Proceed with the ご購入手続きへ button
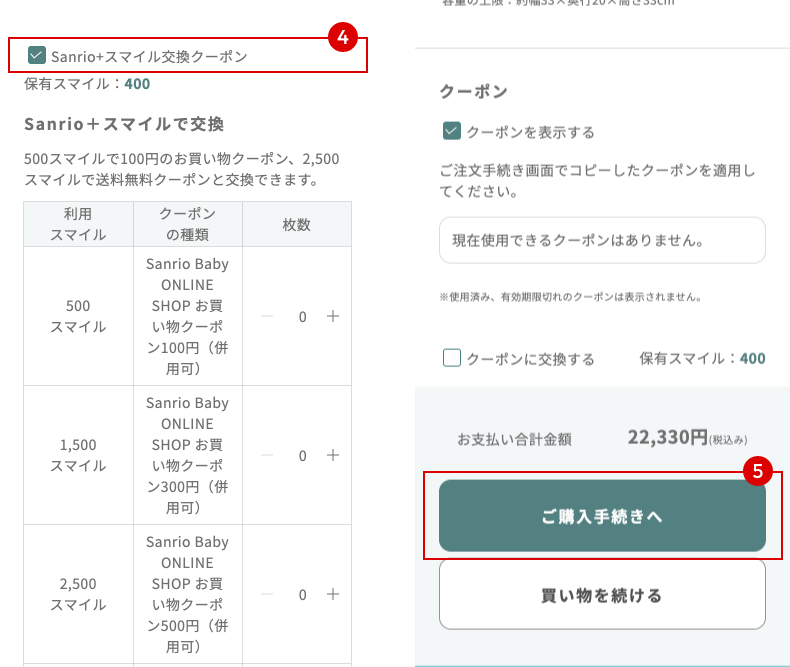 tap(602, 516)
